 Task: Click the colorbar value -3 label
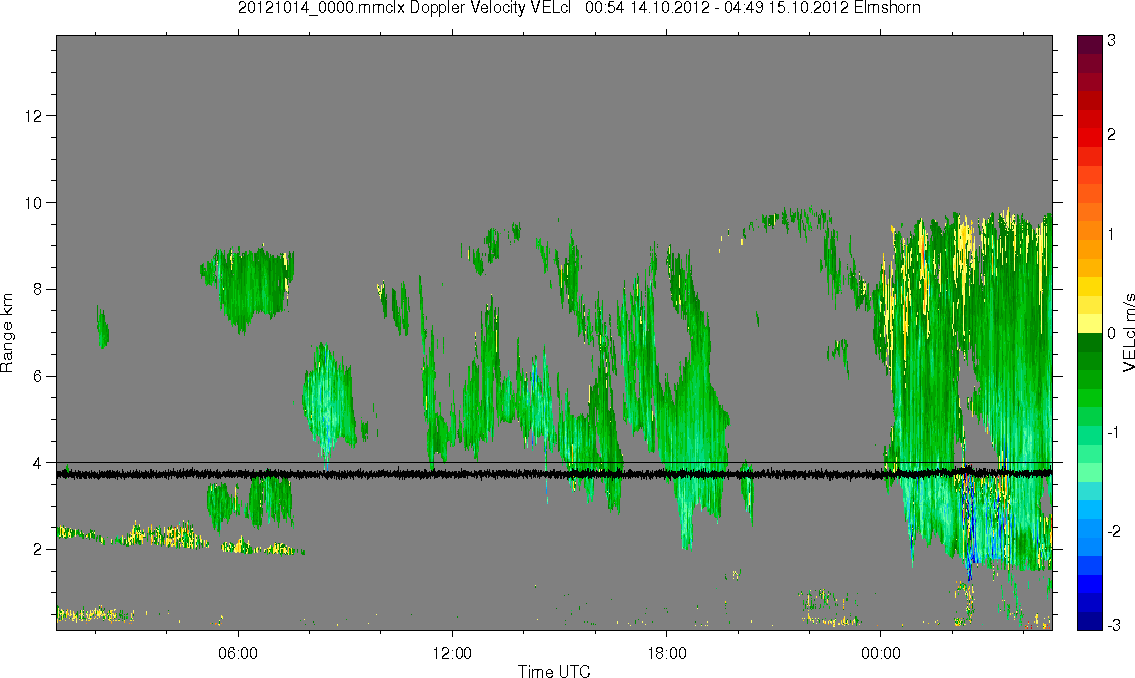click(x=1113, y=625)
